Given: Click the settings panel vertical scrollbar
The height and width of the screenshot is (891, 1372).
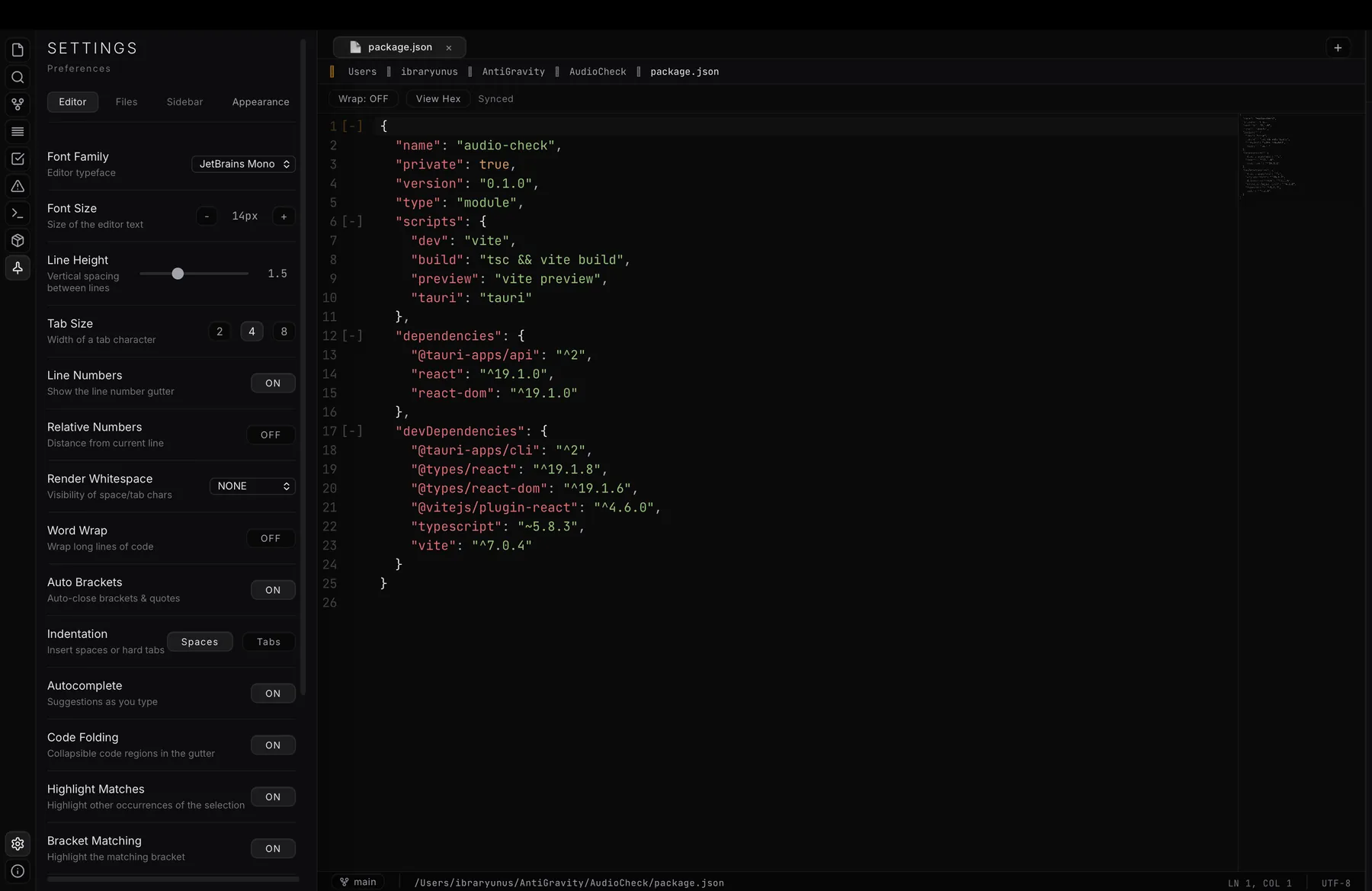Looking at the screenshot, I should point(303,367).
